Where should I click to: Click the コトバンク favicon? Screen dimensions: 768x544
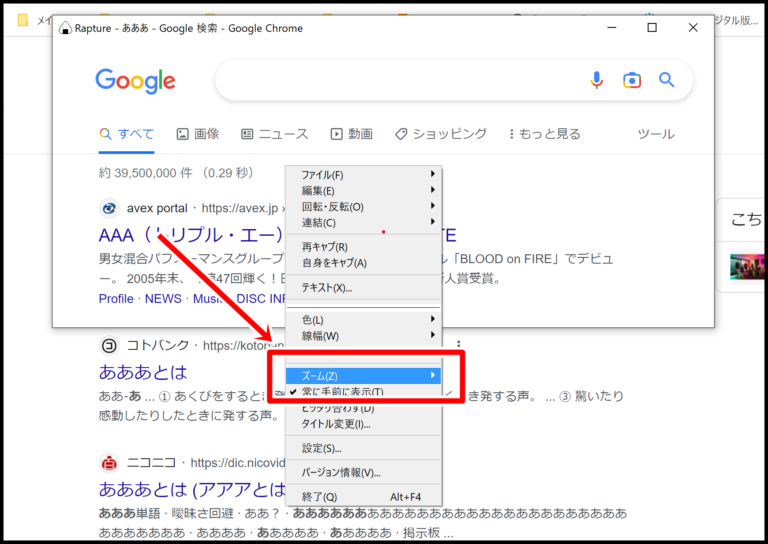click(109, 346)
